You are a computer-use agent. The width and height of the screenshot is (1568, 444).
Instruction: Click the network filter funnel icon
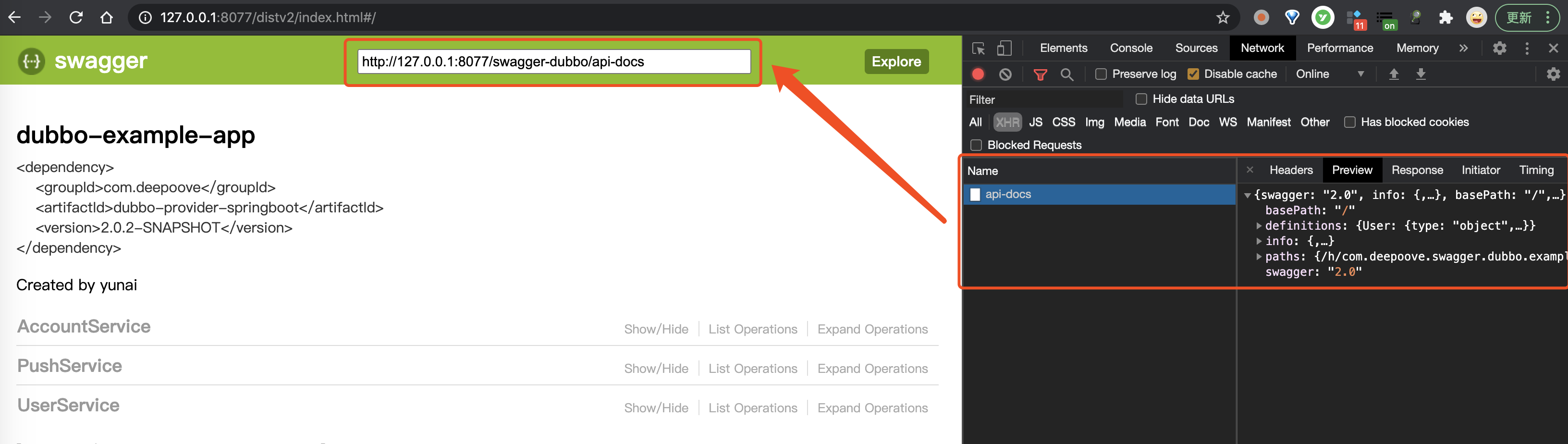[1040, 74]
